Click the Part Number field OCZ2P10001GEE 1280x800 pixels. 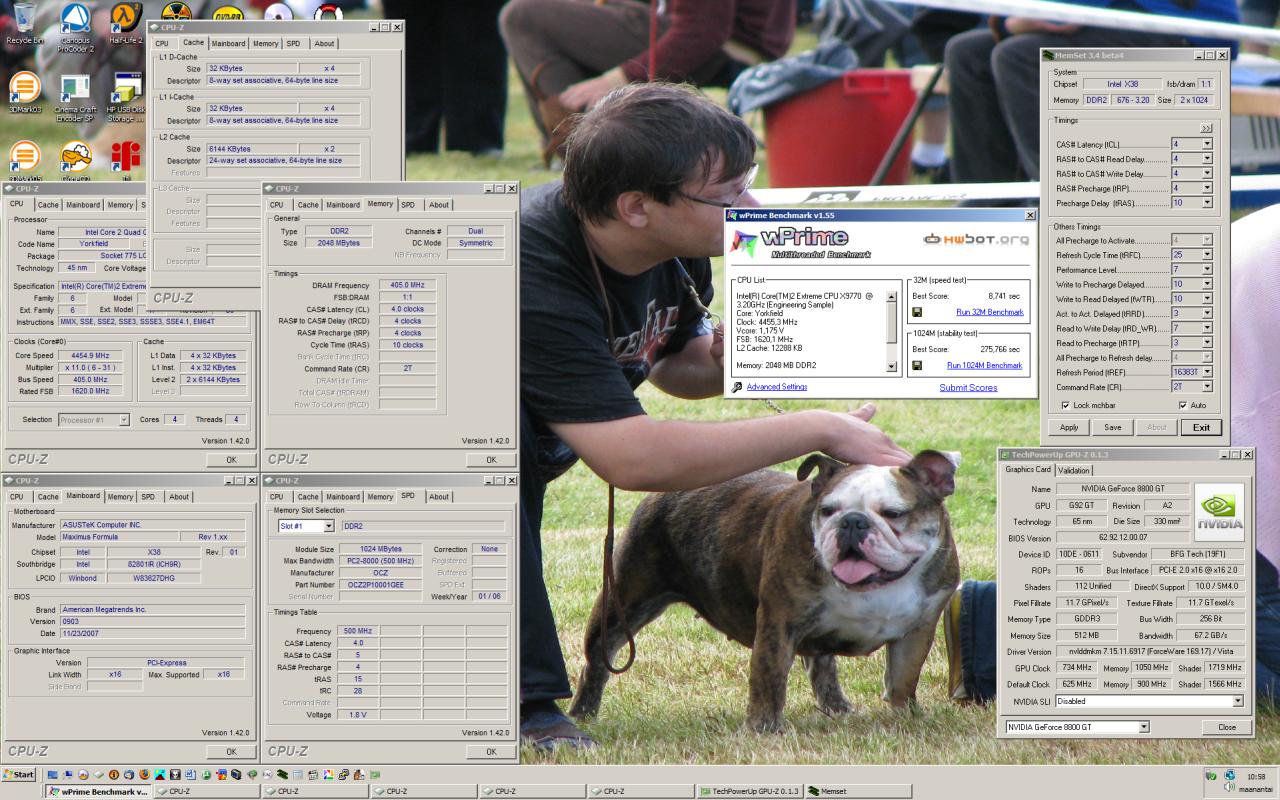click(379, 584)
